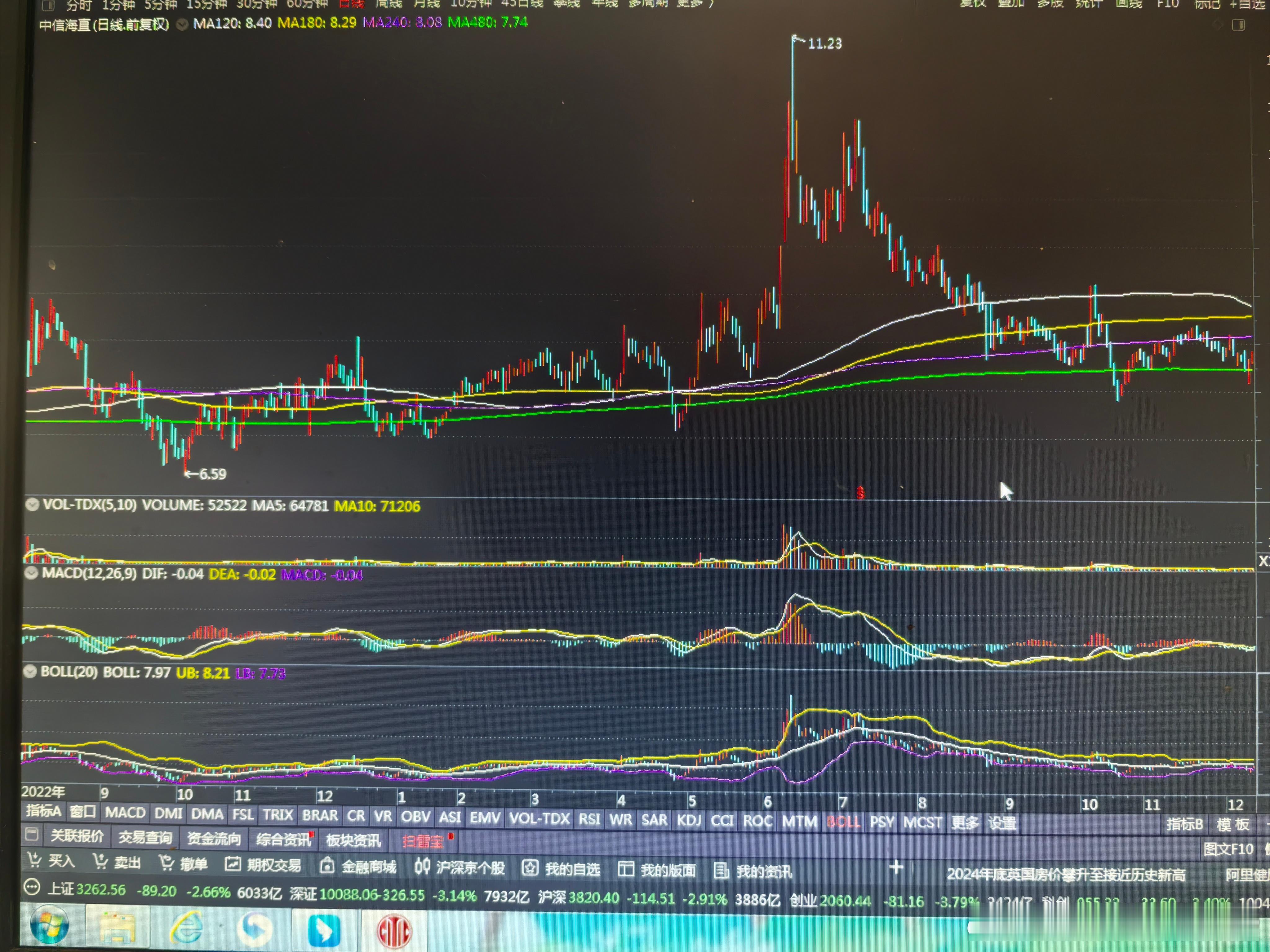Open the 图文F10 button

1228,849
